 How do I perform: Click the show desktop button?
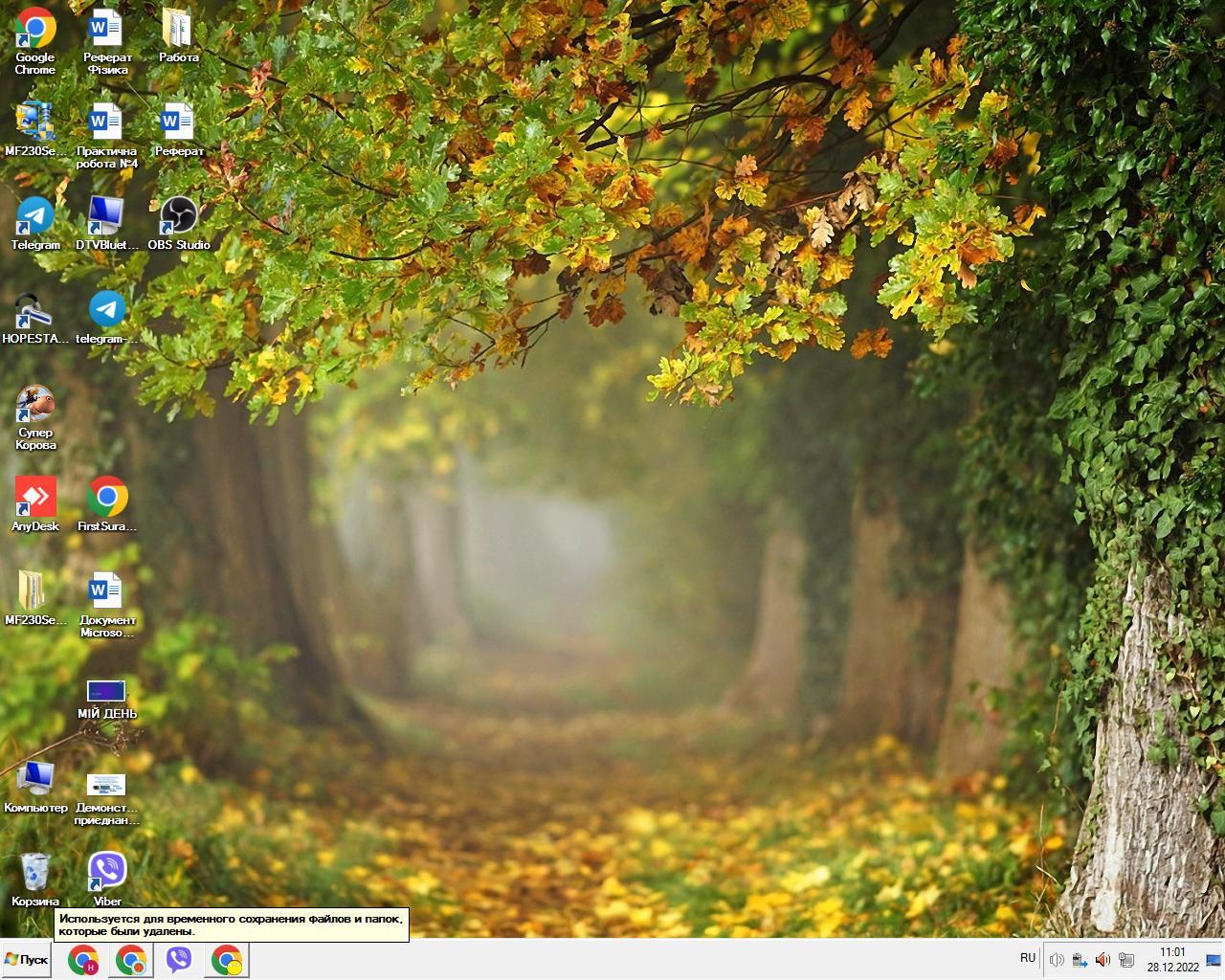[1214, 960]
